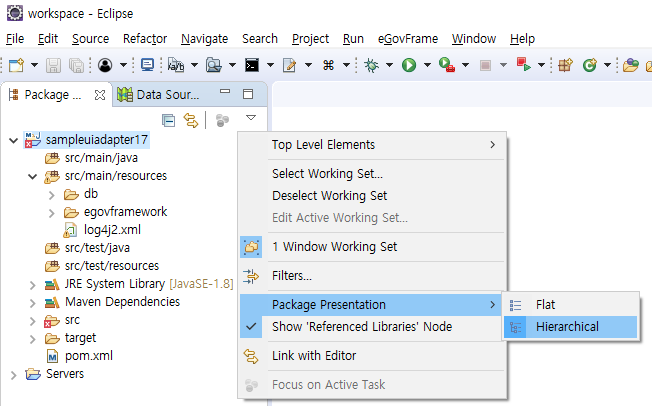This screenshot has height=406, width=652.
Task: Expand the egovframework folder
Action: [x=52, y=212]
